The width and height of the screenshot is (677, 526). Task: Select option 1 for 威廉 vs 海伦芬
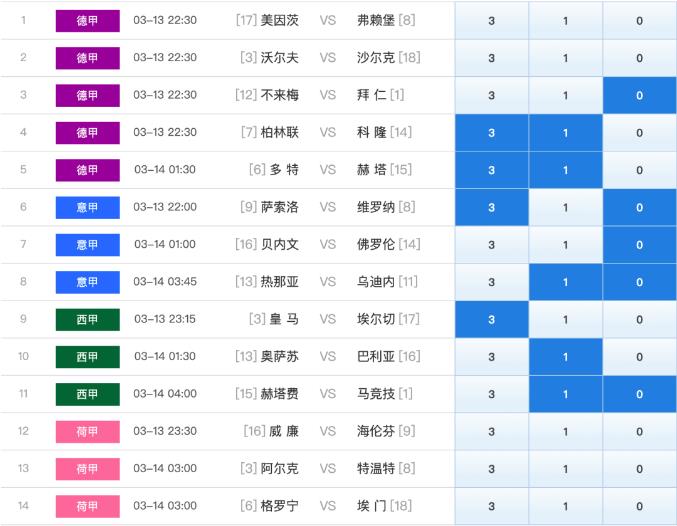pos(566,431)
